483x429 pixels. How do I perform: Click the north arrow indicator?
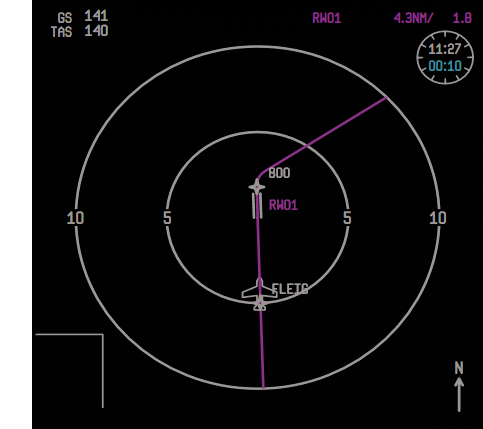459,386
